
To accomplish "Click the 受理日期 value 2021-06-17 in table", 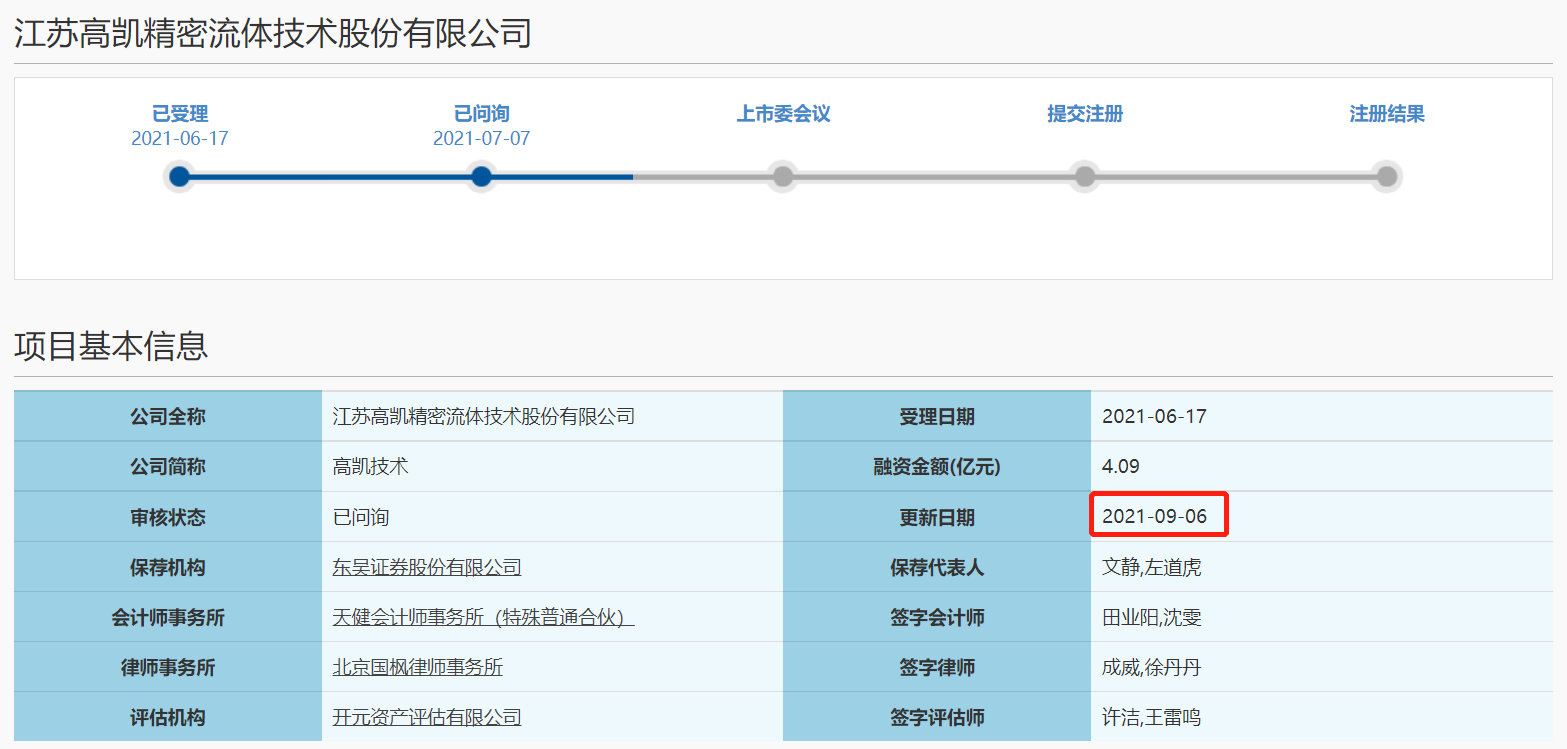I will tap(1154, 417).
